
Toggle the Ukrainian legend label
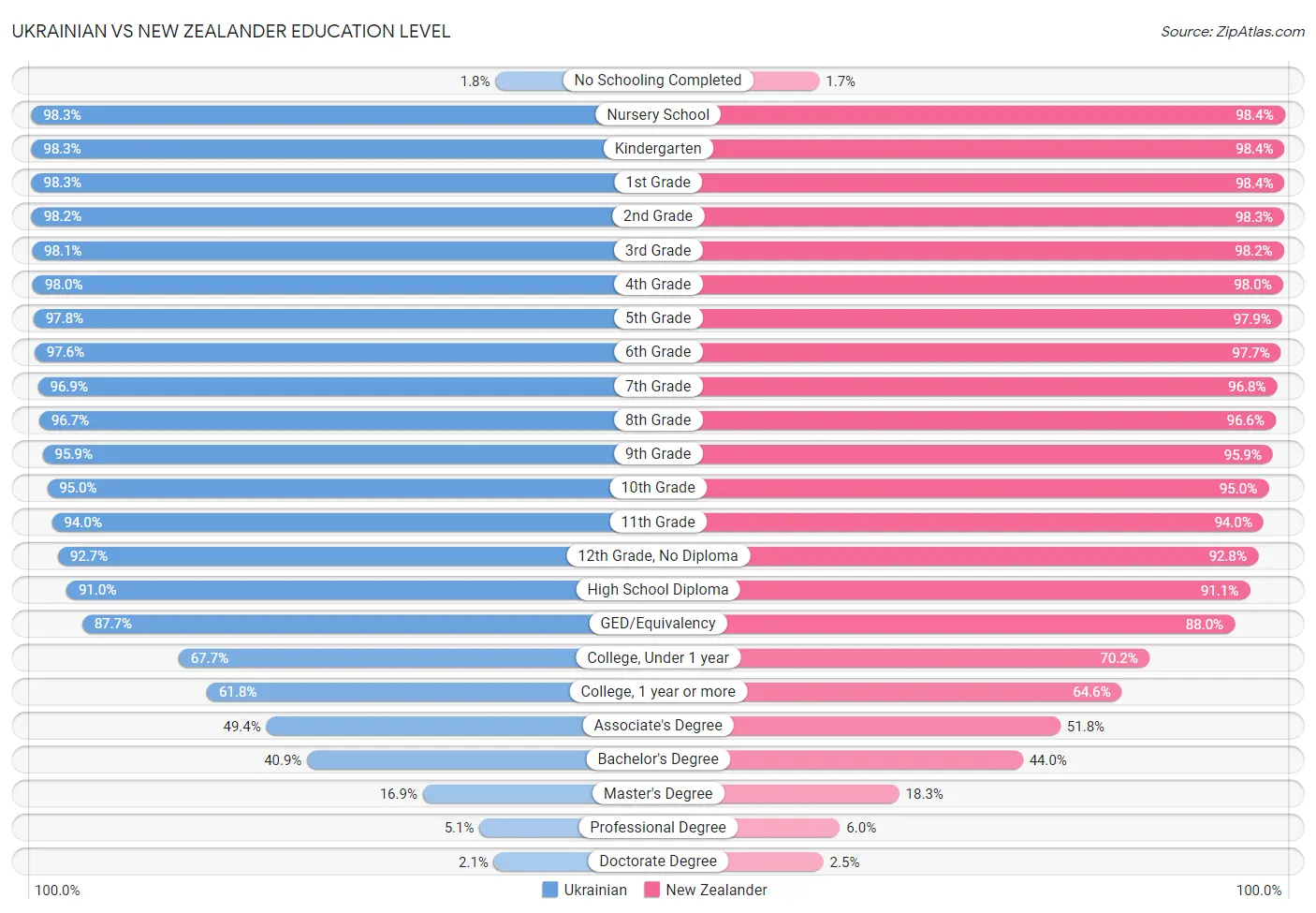595,890
